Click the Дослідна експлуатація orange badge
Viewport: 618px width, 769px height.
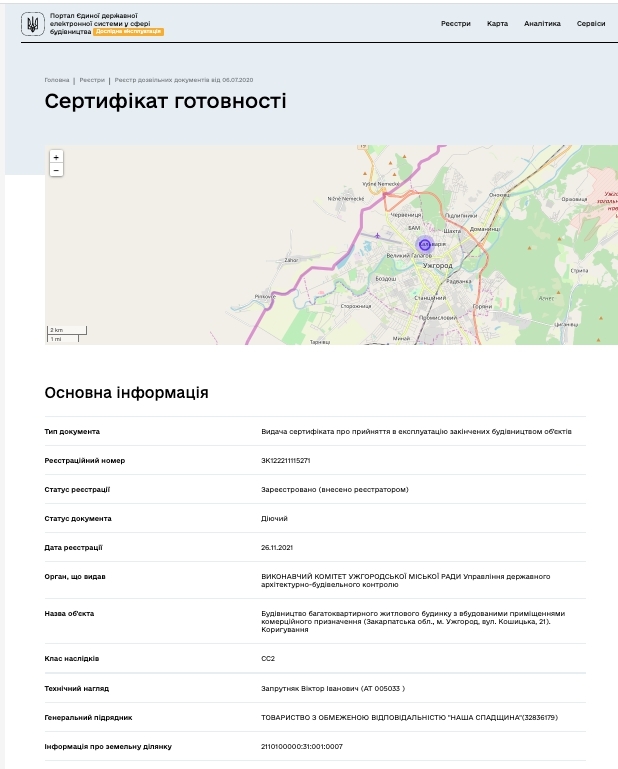coord(129,31)
